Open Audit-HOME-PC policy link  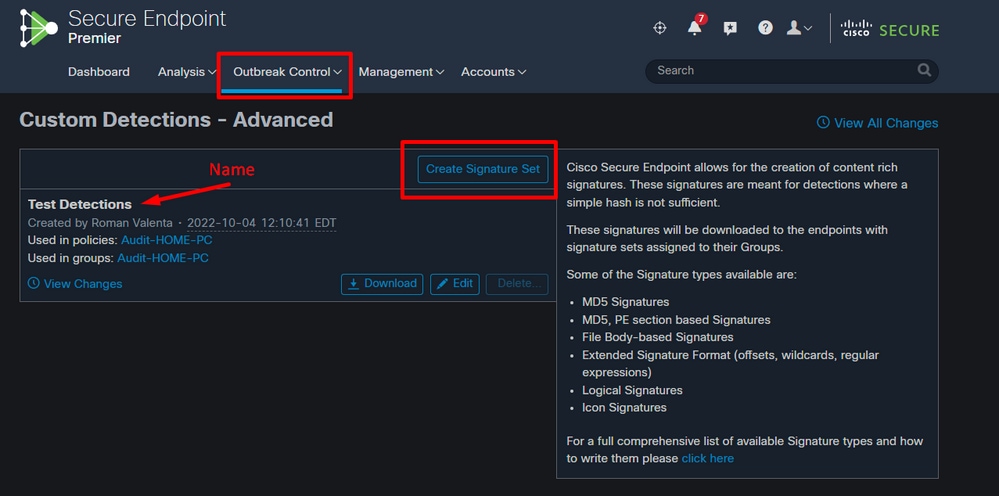point(167,241)
